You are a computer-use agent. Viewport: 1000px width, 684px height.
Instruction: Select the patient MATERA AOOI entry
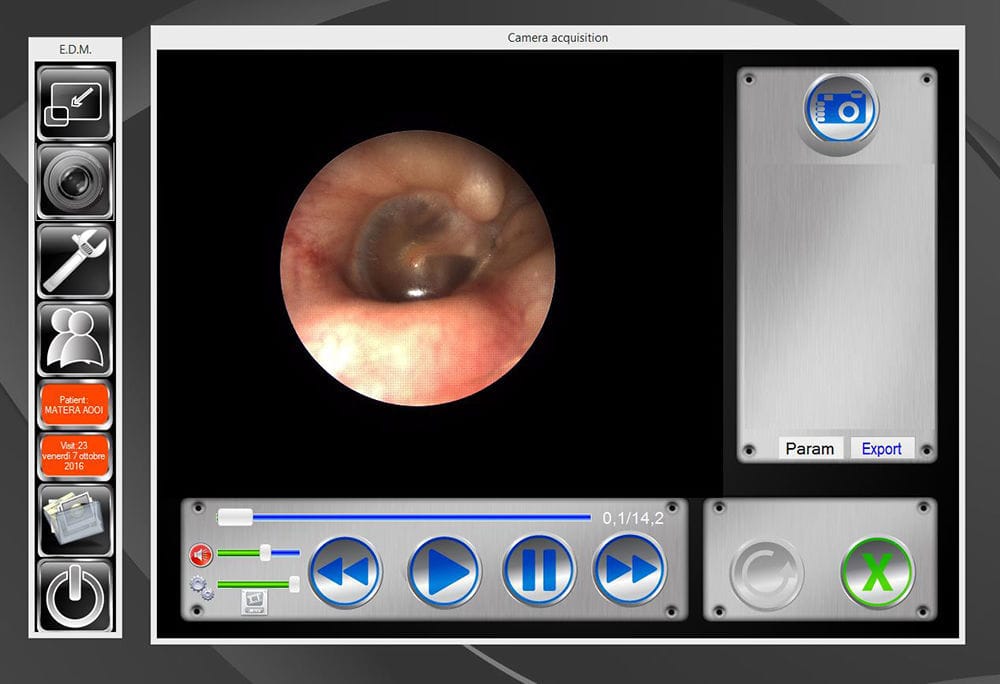74,403
